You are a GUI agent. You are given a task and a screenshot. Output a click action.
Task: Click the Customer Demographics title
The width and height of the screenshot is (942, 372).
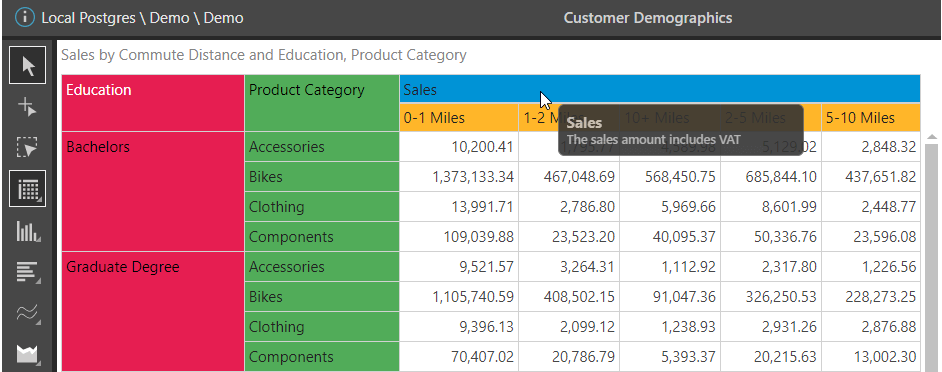point(648,18)
